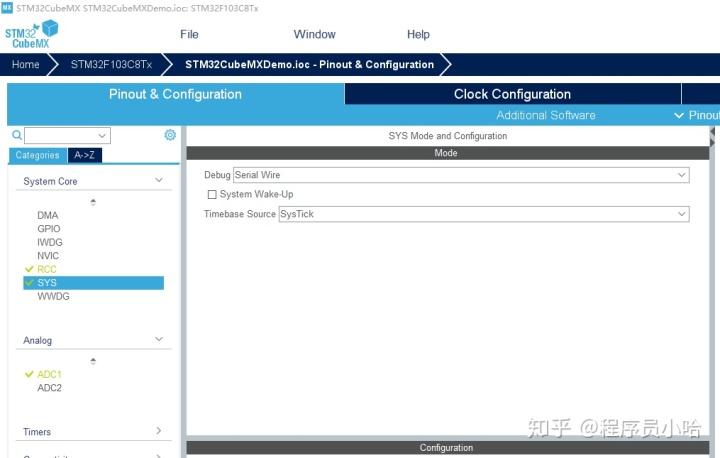
Task: Toggle the System Wake-Up checkbox
Action: click(x=212, y=195)
